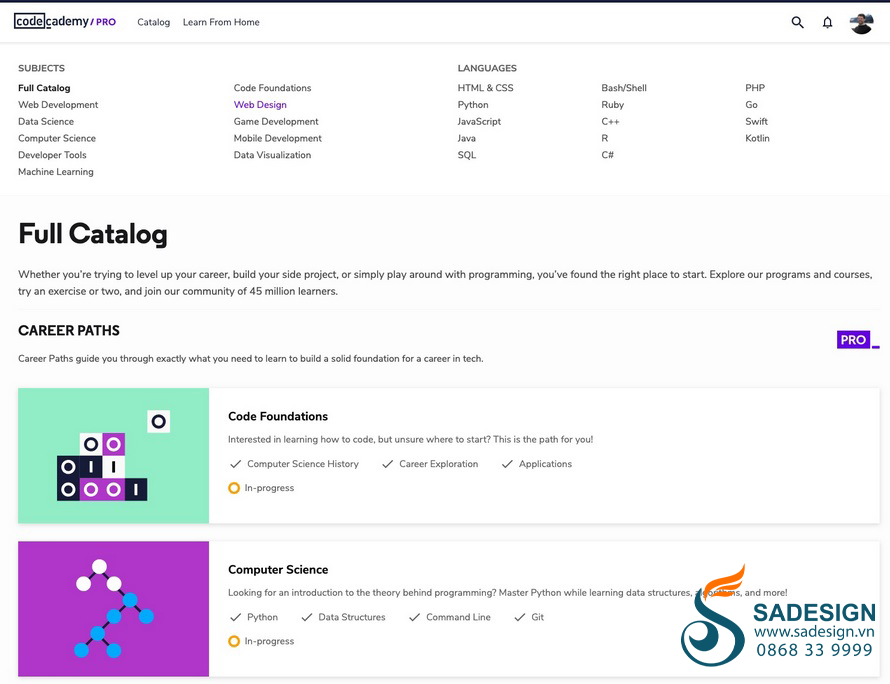
Task: Click the Computer Science History checkmark item
Action: point(294,464)
